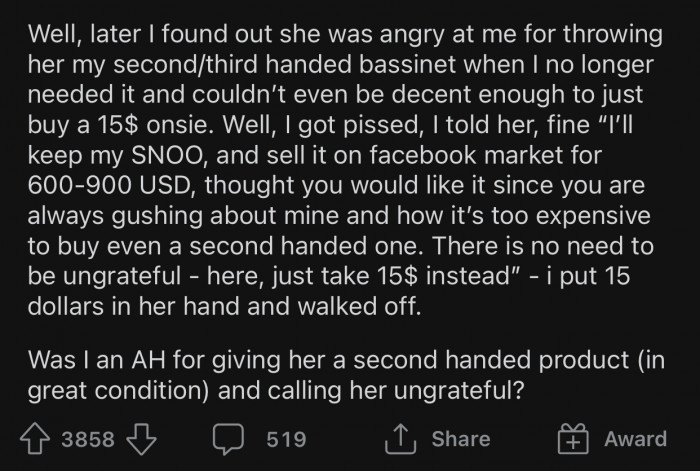This screenshot has width=700, height=471.
Task: Click the "Was I an AH" question paragraph
Action: pos(340,375)
